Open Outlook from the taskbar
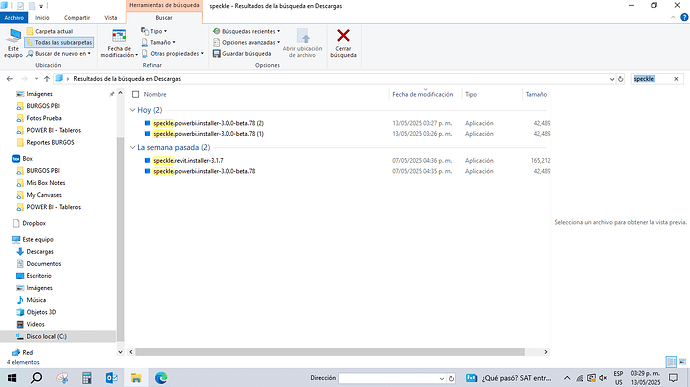Image resolution: width=690 pixels, height=387 pixels. coord(111,378)
